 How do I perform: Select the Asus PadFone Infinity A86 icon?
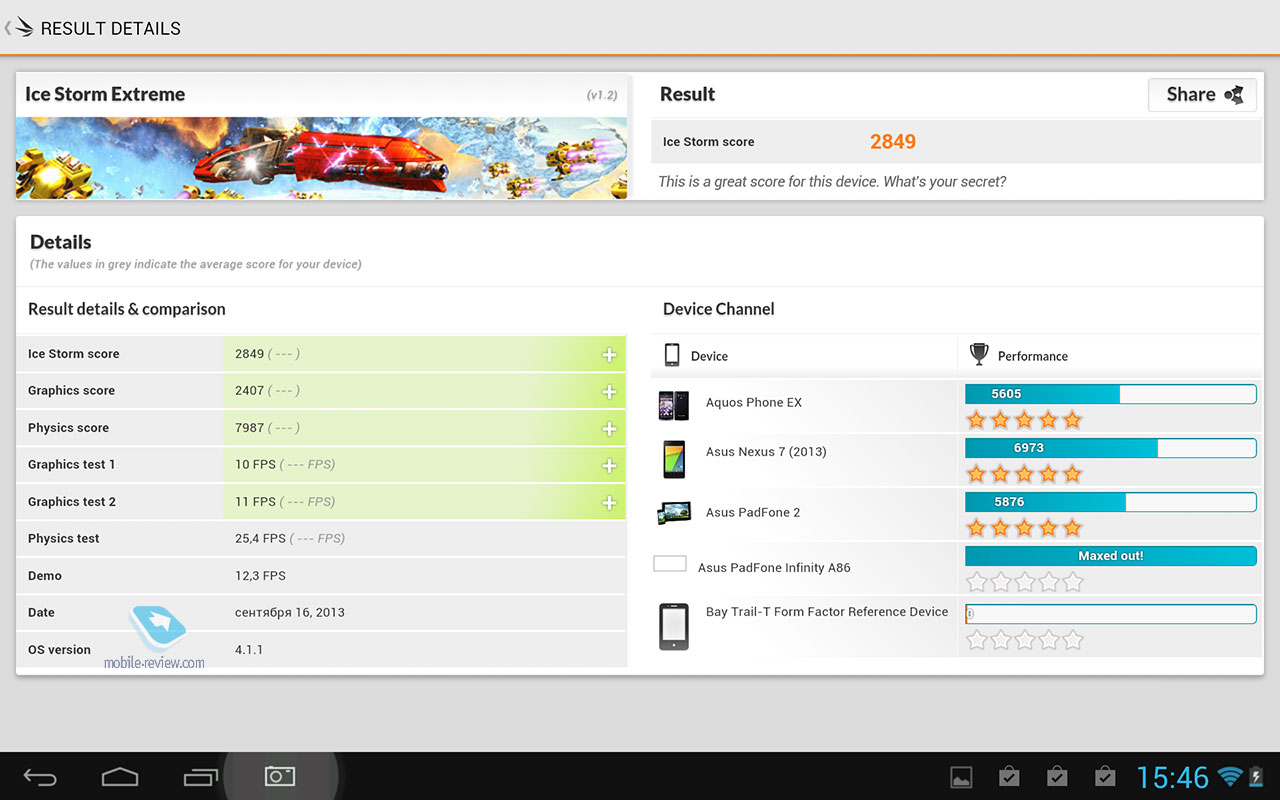point(670,564)
